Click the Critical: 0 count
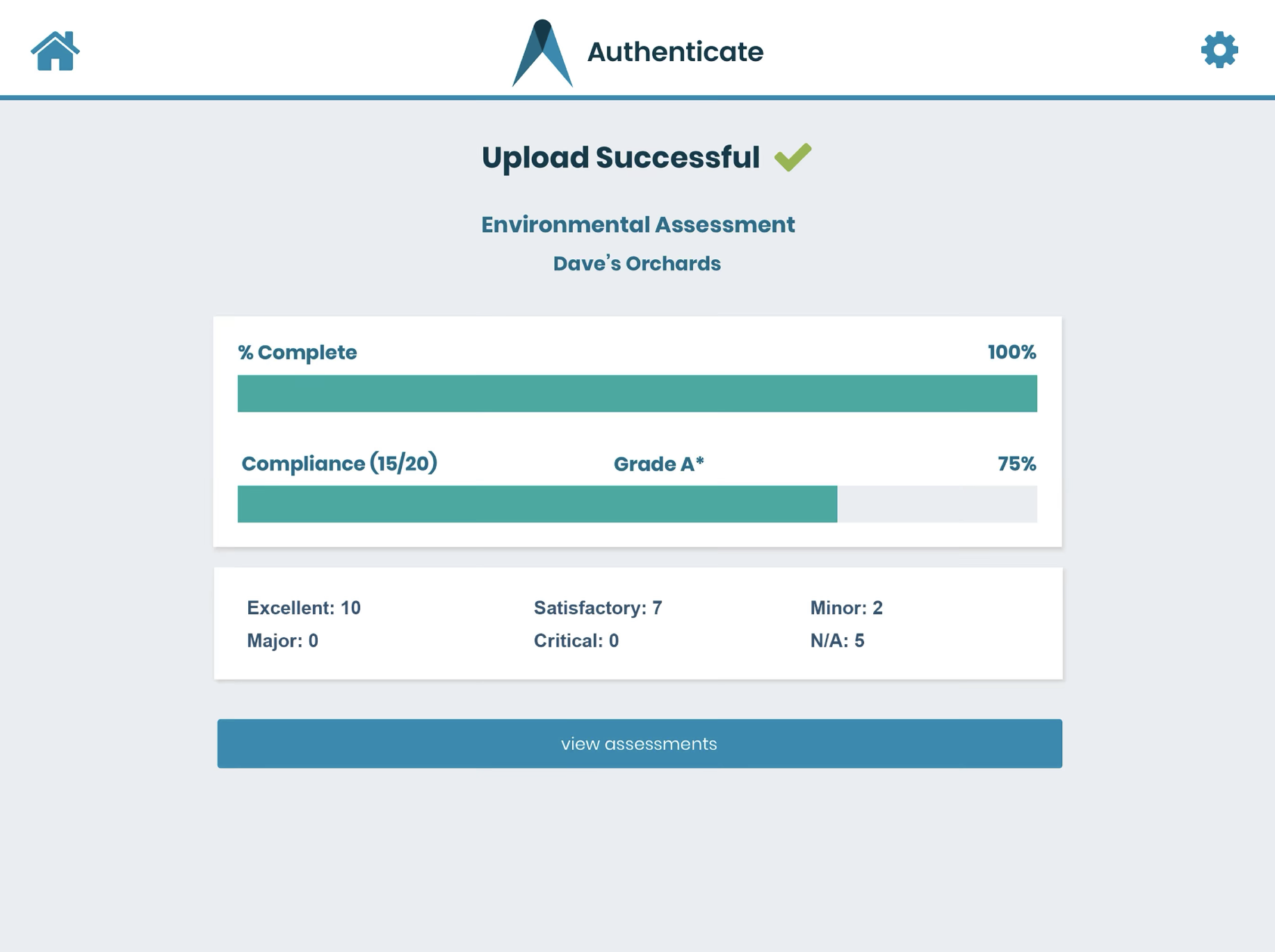 pos(576,641)
